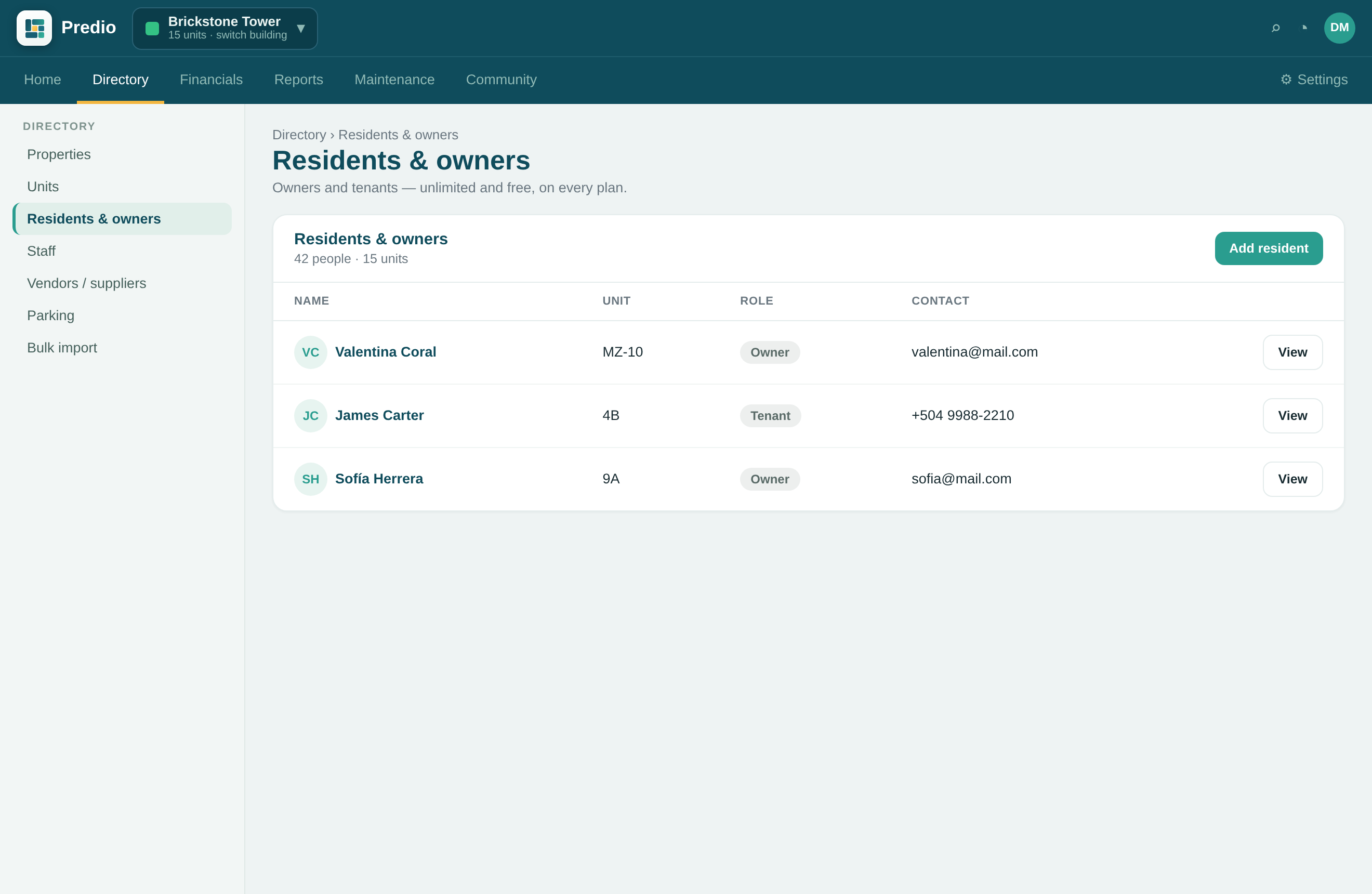
Task: Open James Carter's name link
Action: click(x=379, y=416)
